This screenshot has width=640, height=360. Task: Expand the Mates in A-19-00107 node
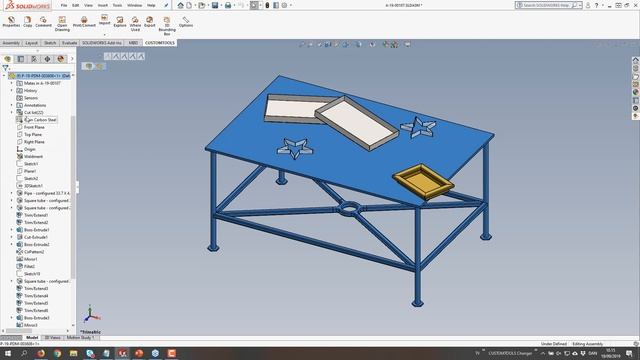(x=12, y=83)
